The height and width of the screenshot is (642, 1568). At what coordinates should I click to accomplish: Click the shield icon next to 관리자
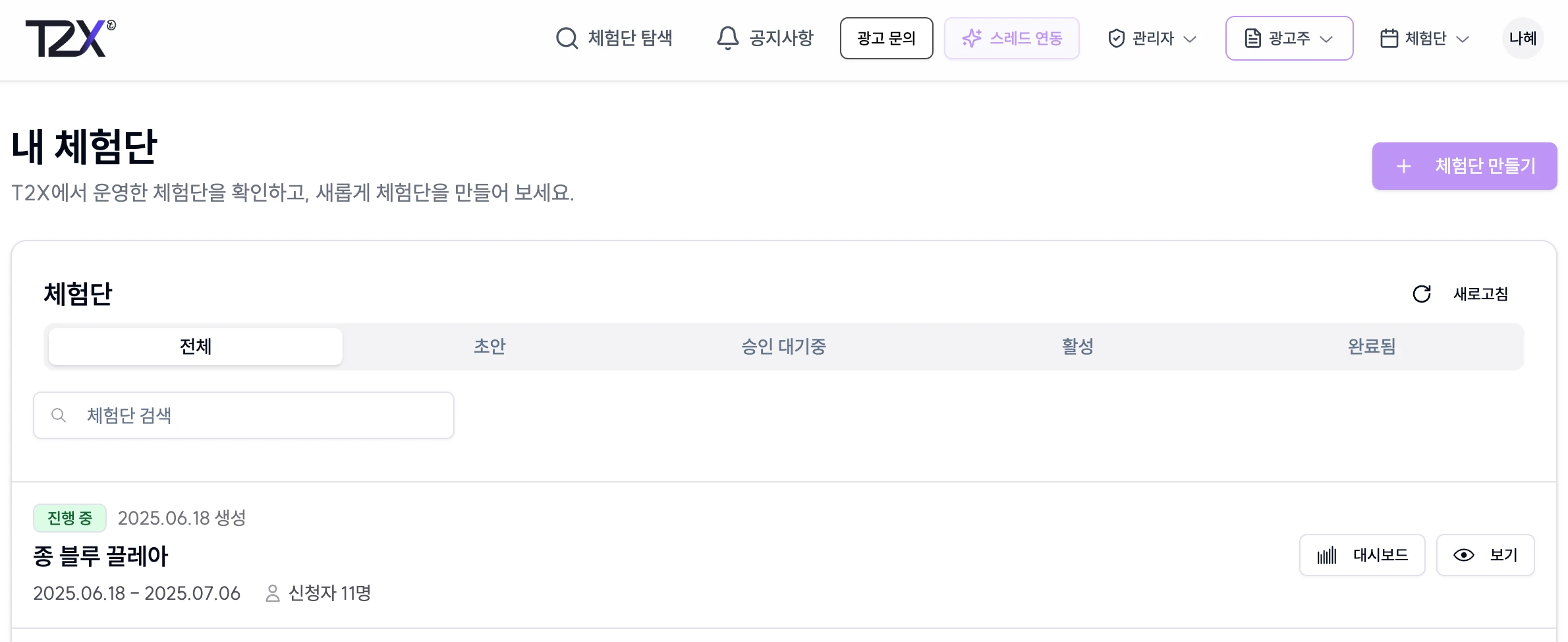click(x=1117, y=38)
